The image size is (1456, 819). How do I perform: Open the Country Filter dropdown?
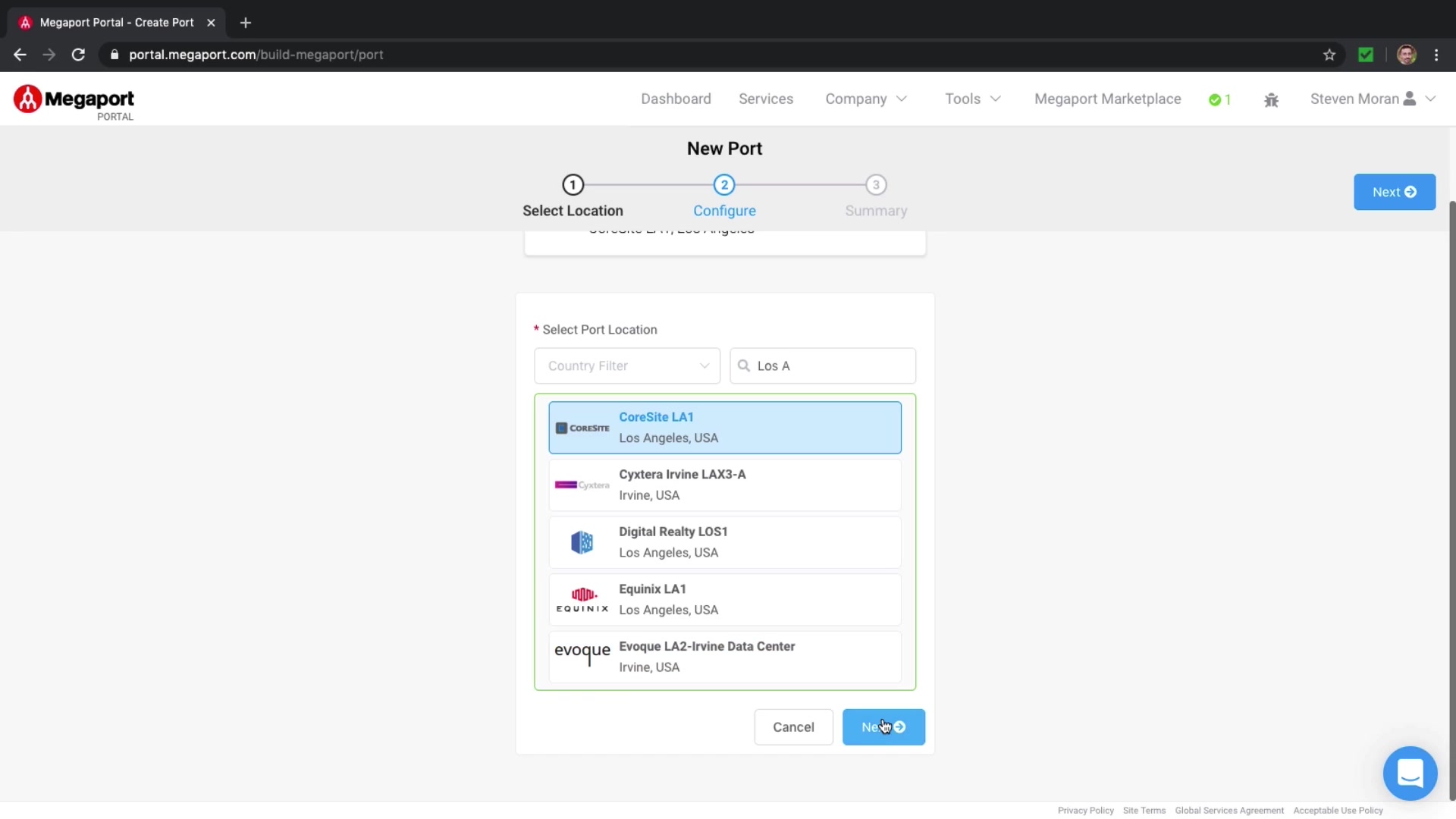pyautogui.click(x=627, y=366)
